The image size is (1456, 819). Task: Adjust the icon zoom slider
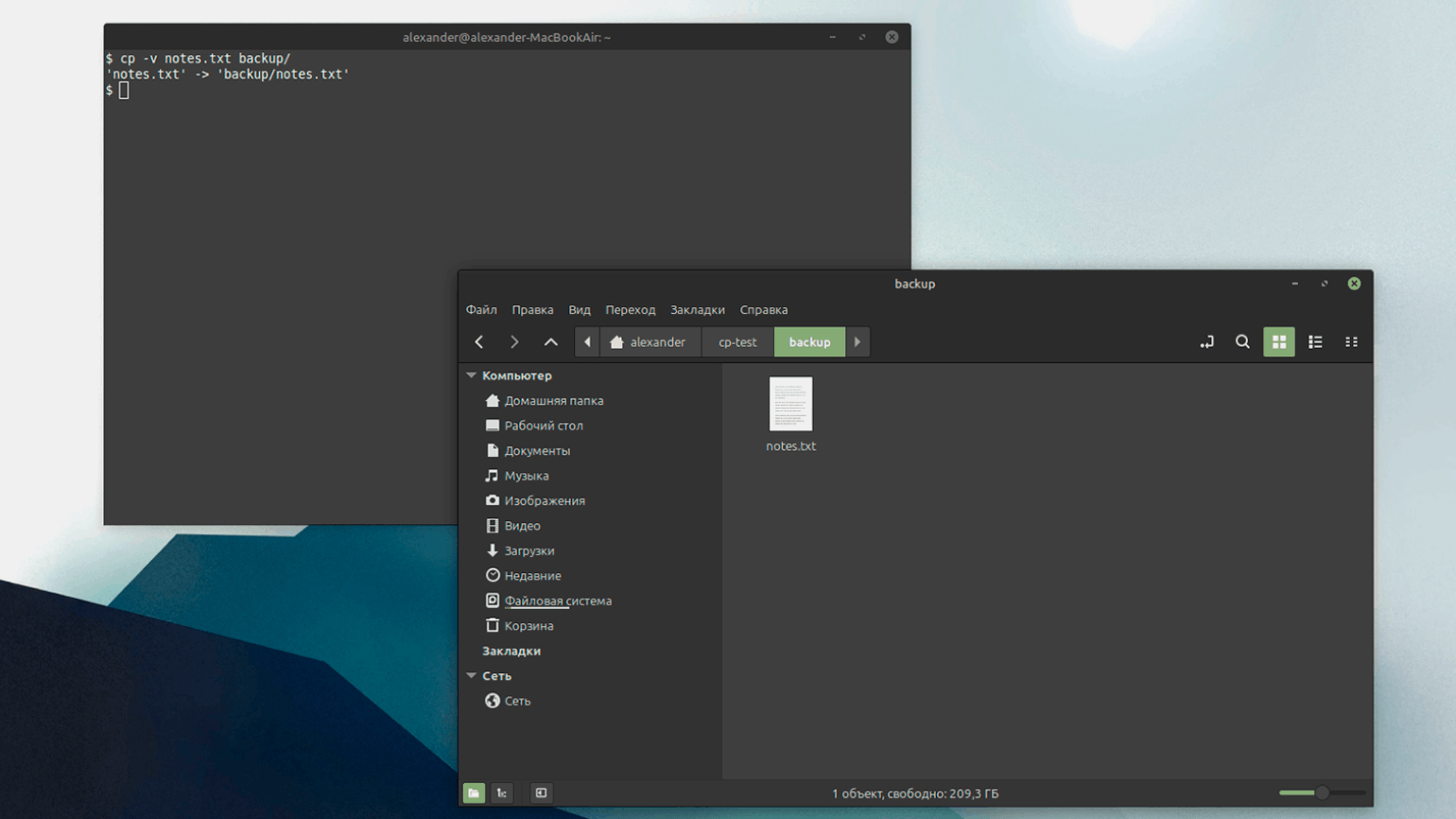coord(1322,793)
